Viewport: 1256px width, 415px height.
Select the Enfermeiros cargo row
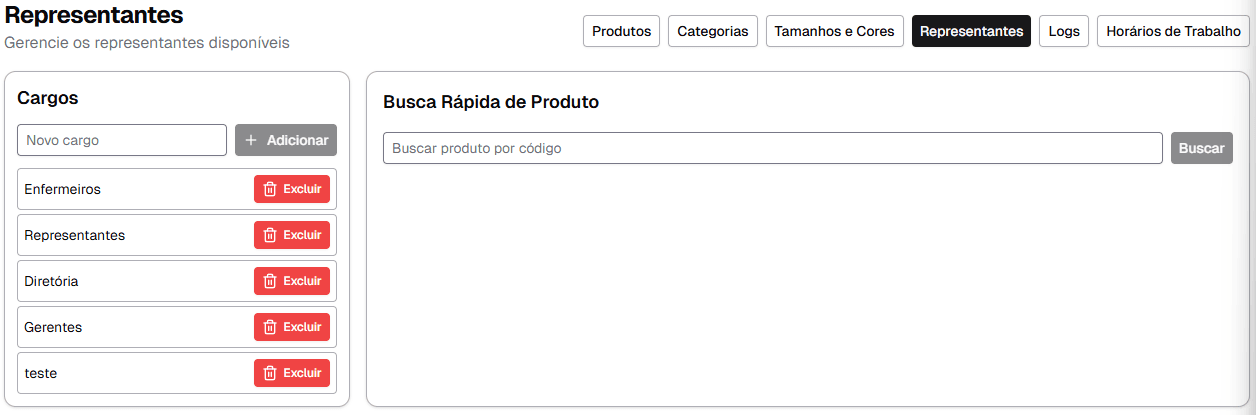pos(130,189)
